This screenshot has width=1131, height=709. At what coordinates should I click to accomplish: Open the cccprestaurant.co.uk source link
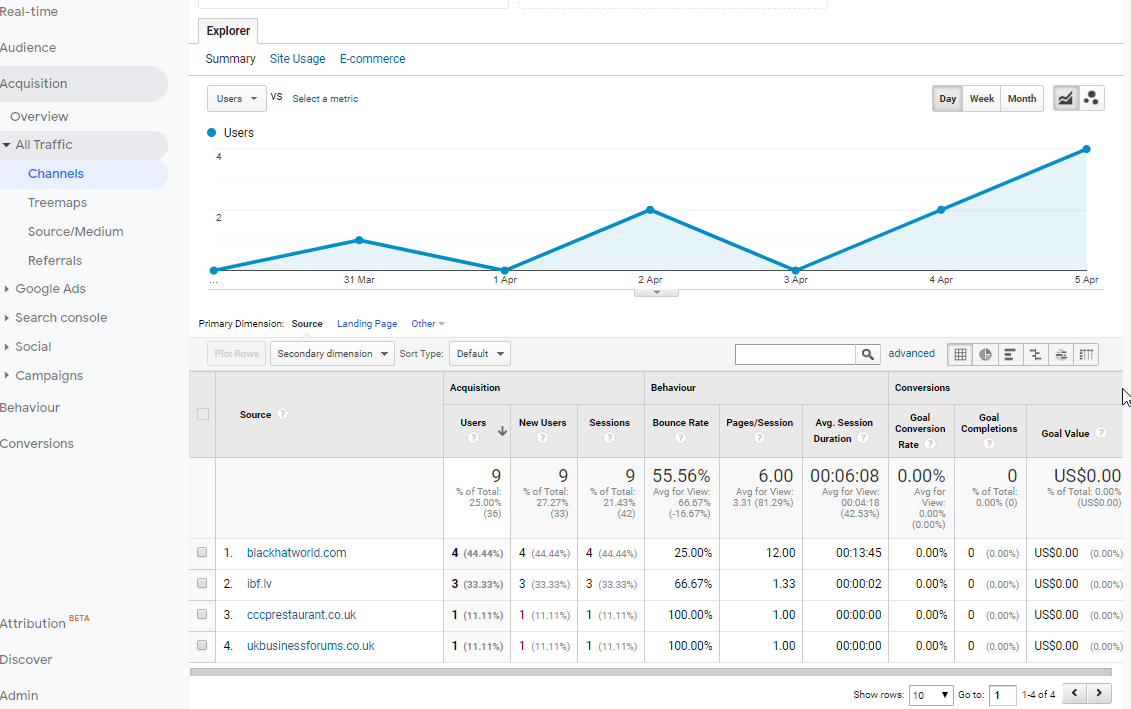tap(301, 615)
